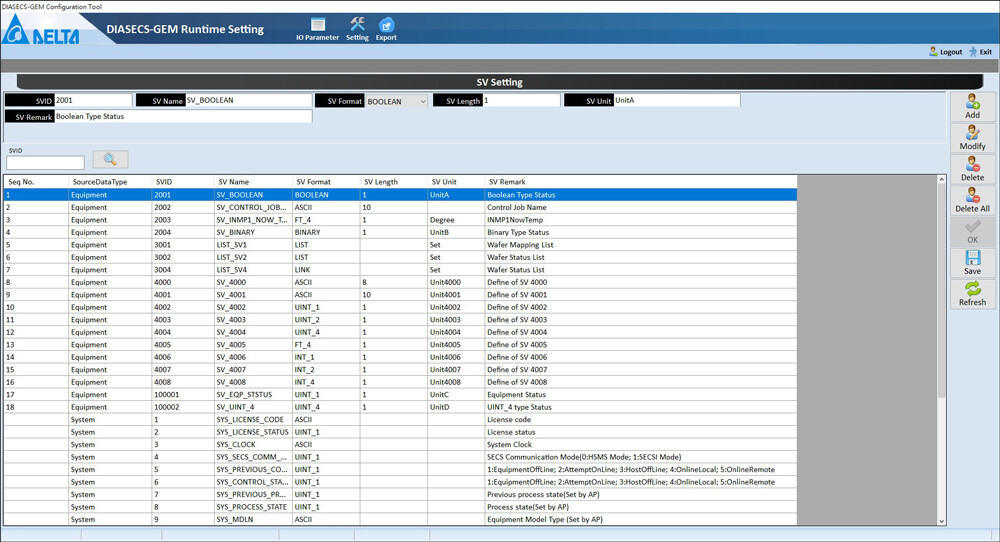Screen dimensions: 1000x542
Task: Click the Add user icon button
Action: (x=972, y=106)
